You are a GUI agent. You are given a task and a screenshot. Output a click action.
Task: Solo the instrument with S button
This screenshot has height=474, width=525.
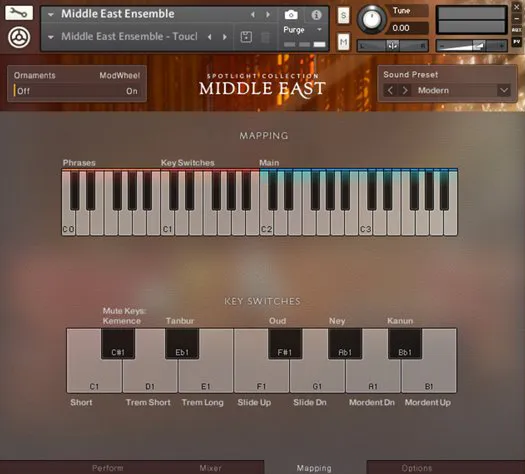[343, 15]
